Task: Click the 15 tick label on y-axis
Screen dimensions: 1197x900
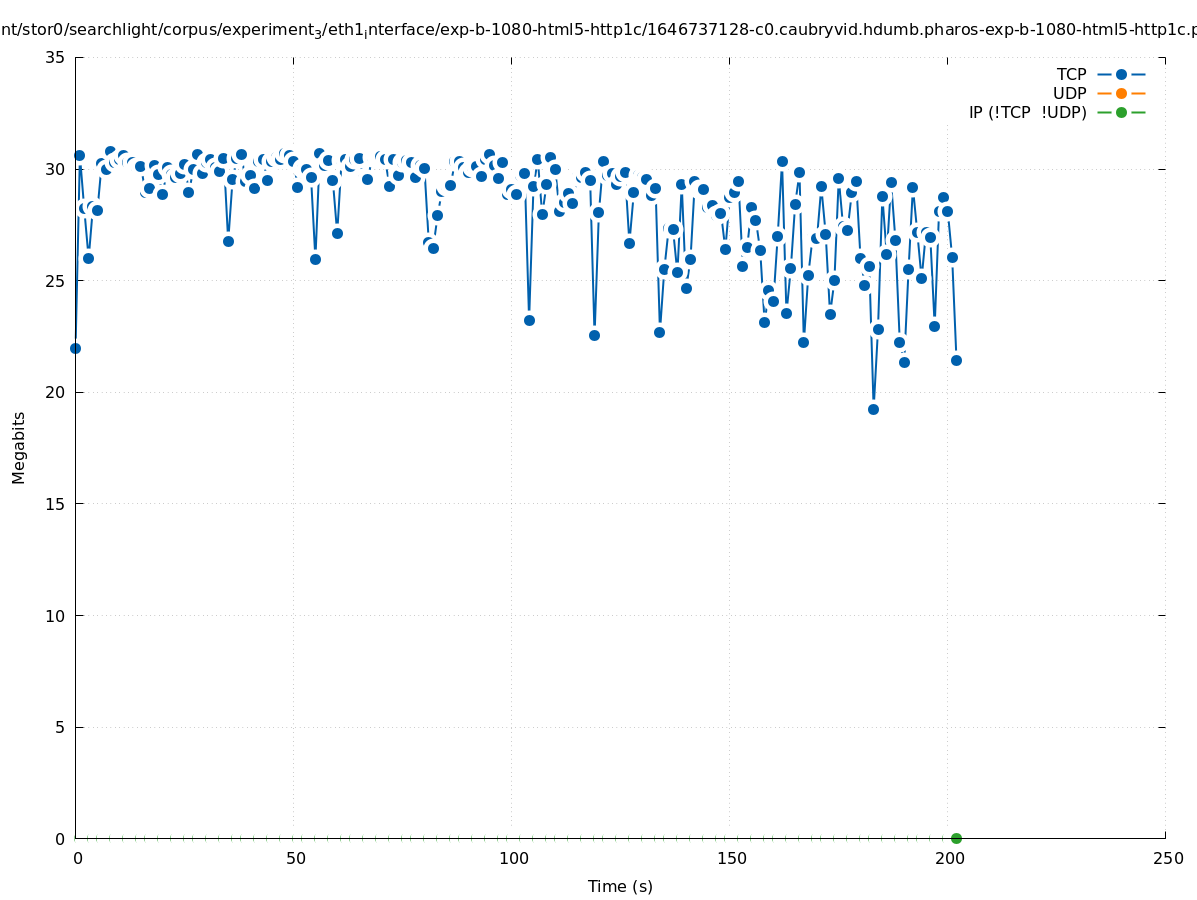Action: [x=56, y=504]
